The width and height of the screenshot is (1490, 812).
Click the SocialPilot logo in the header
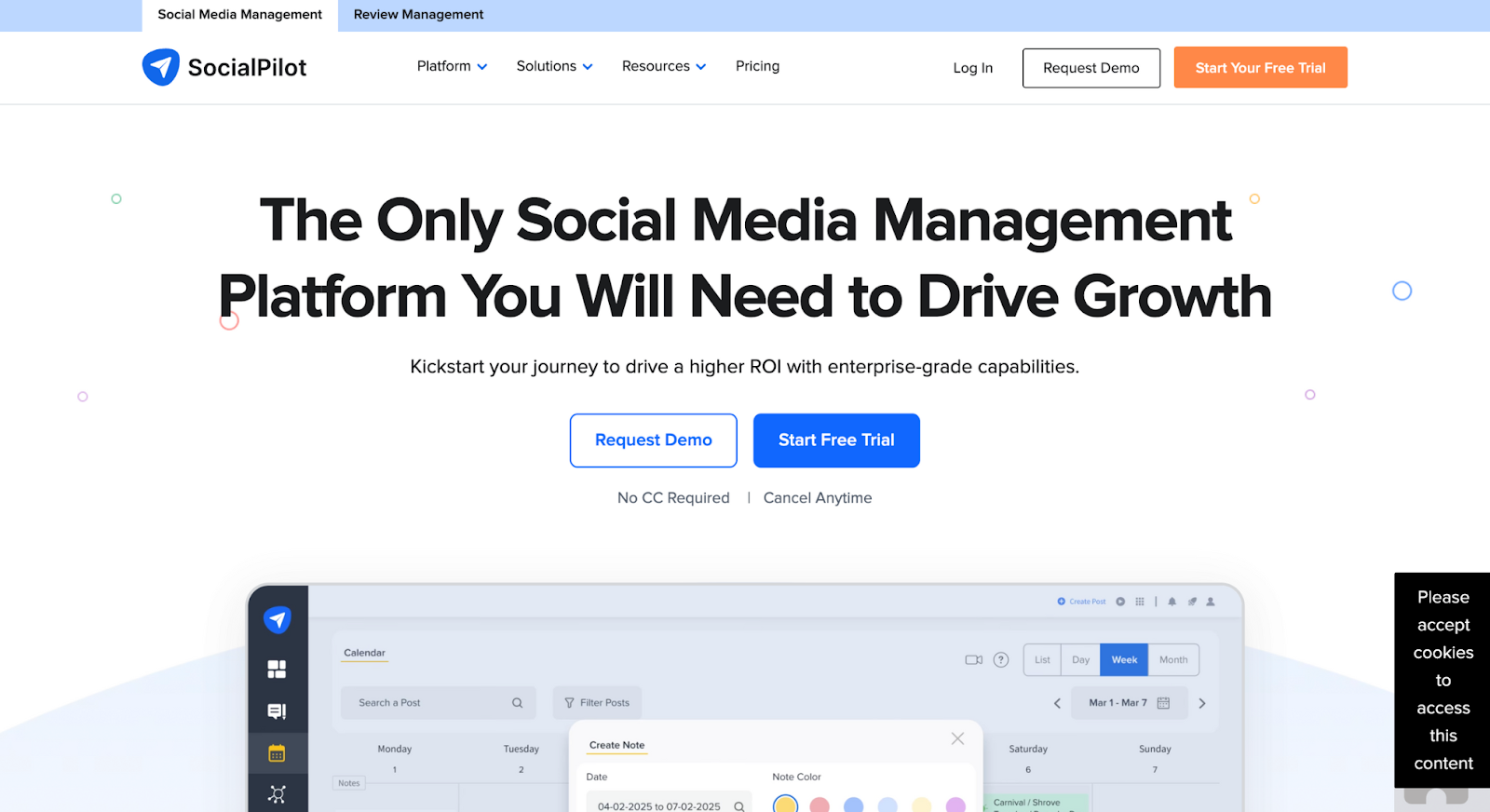[x=224, y=67]
